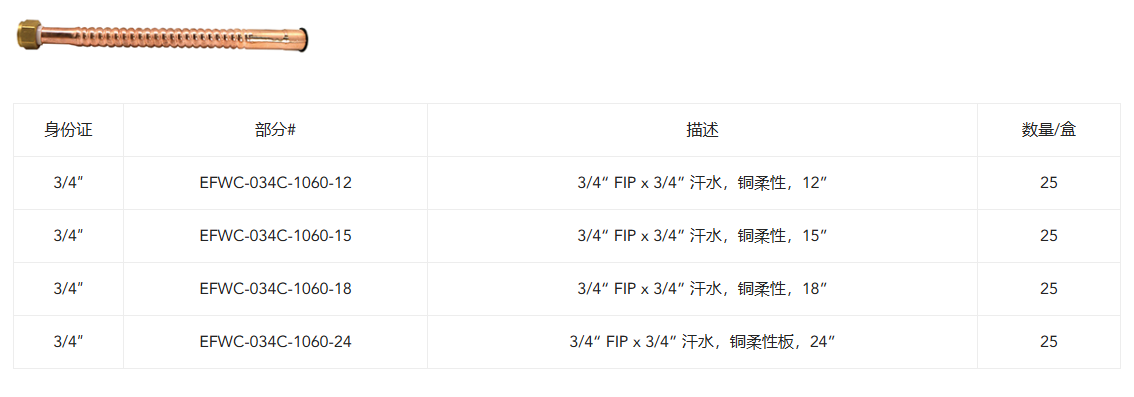Select part number EFWC-034C-1060-18
Image resolution: width=1134 pixels, height=397 pixels.
(x=276, y=289)
